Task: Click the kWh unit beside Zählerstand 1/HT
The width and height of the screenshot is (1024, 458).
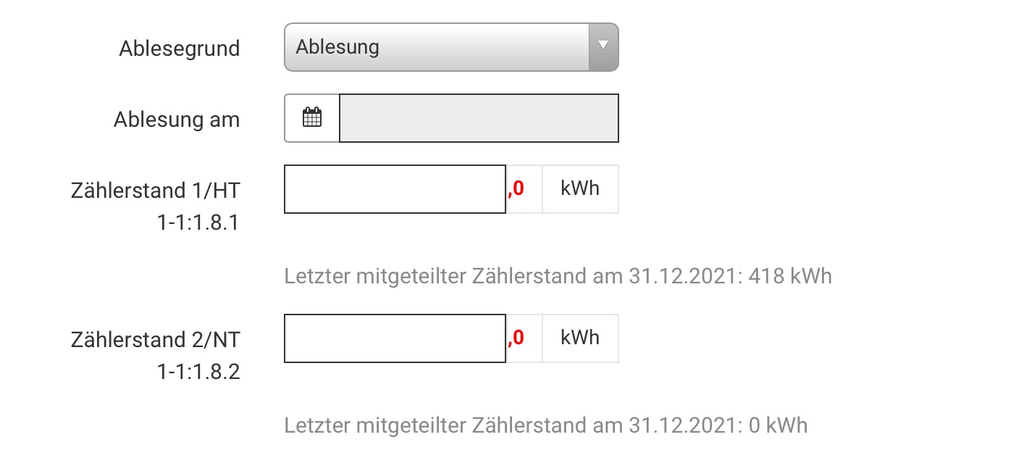Action: [x=580, y=188]
